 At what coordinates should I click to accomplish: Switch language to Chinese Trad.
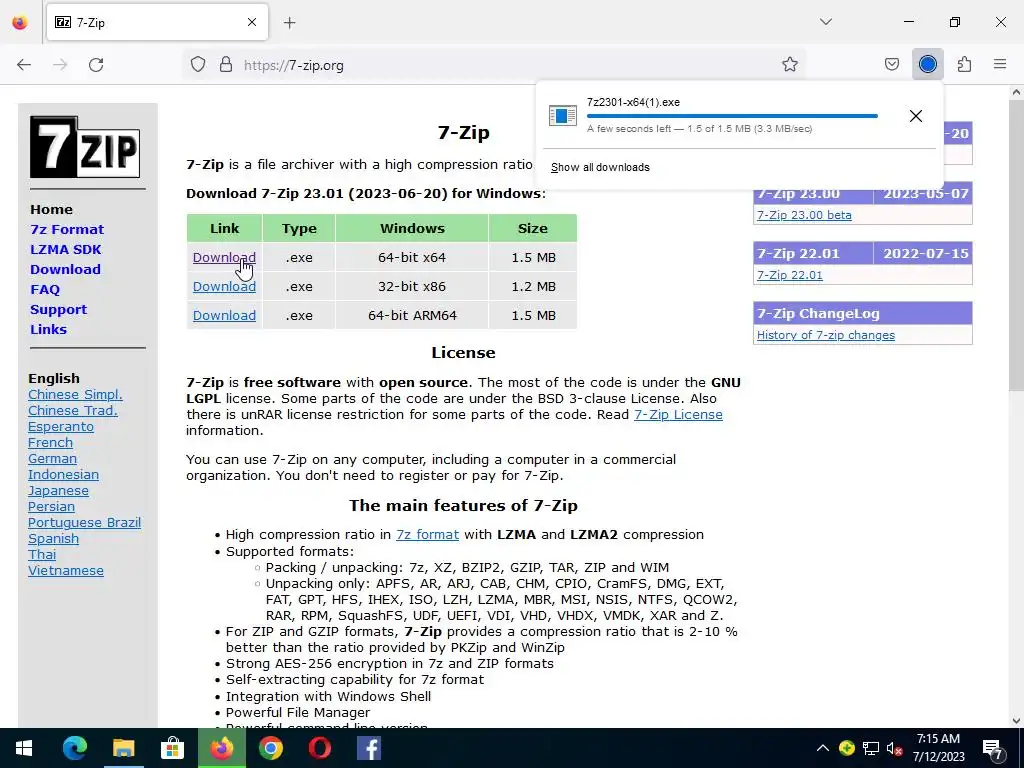coord(72,411)
